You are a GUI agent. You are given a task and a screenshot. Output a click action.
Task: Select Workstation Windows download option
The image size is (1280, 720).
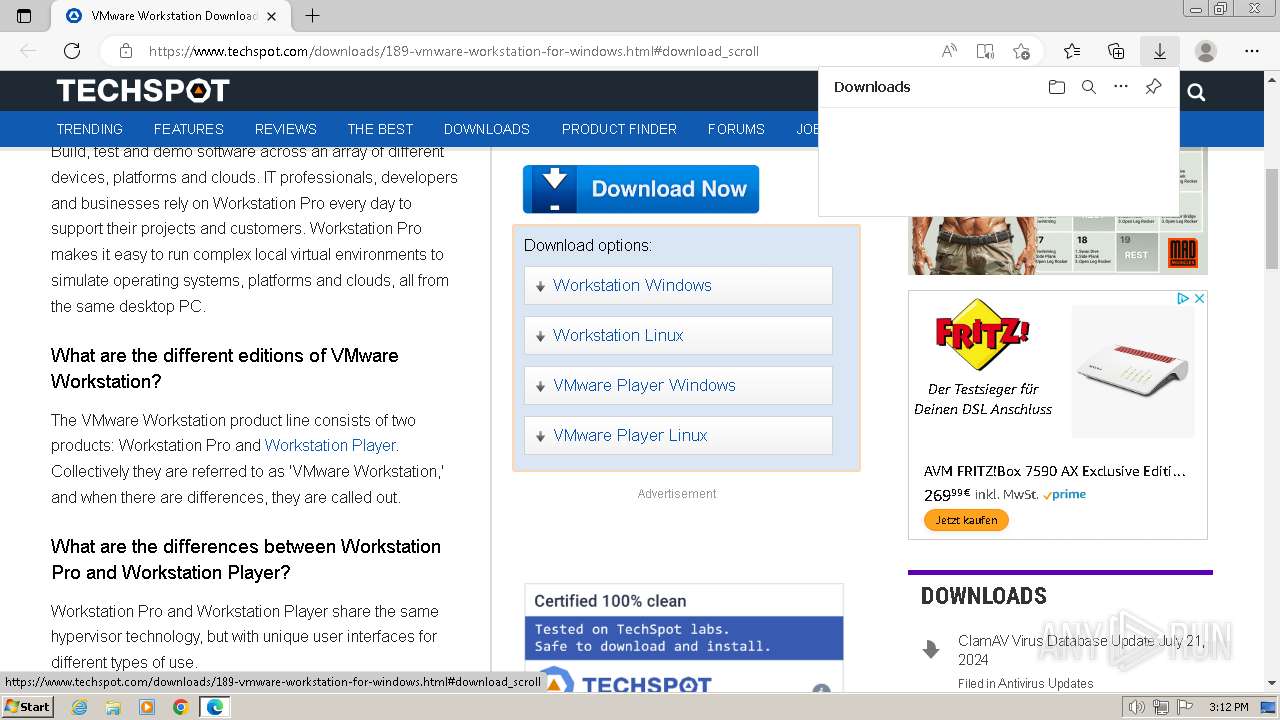pos(678,285)
